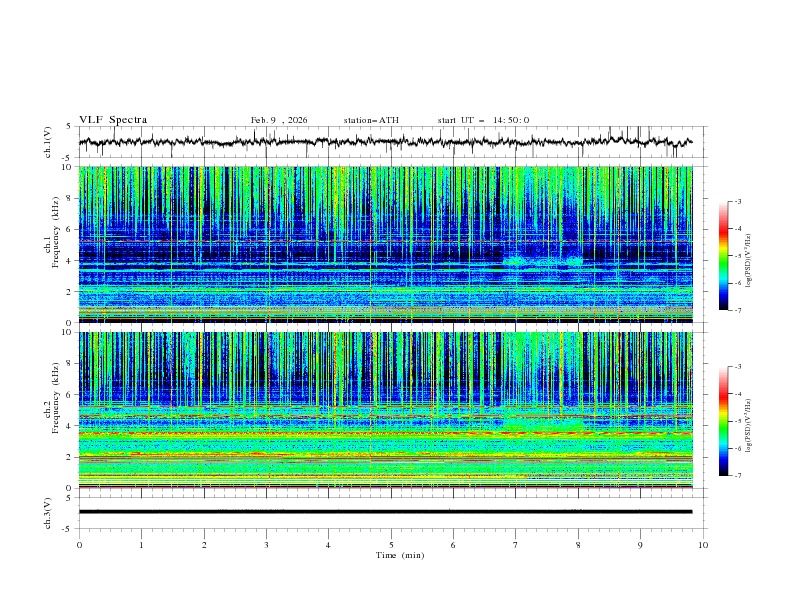Click the ch.1 frequency tick label "6"
This screenshot has height=612, width=792.
[71, 229]
